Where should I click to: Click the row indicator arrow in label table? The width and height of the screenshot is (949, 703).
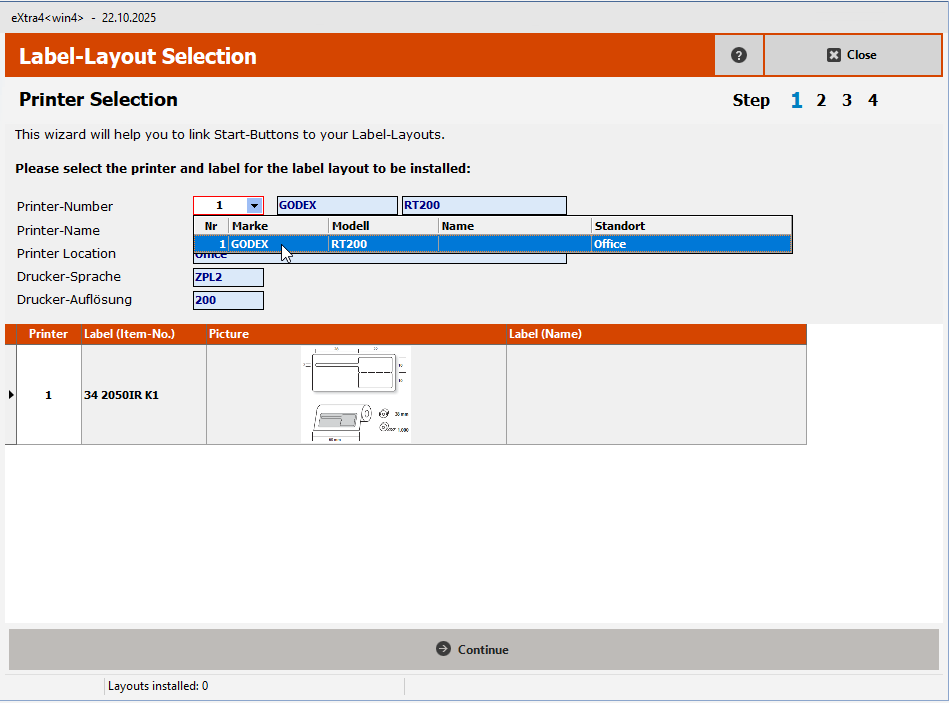[x=11, y=395]
